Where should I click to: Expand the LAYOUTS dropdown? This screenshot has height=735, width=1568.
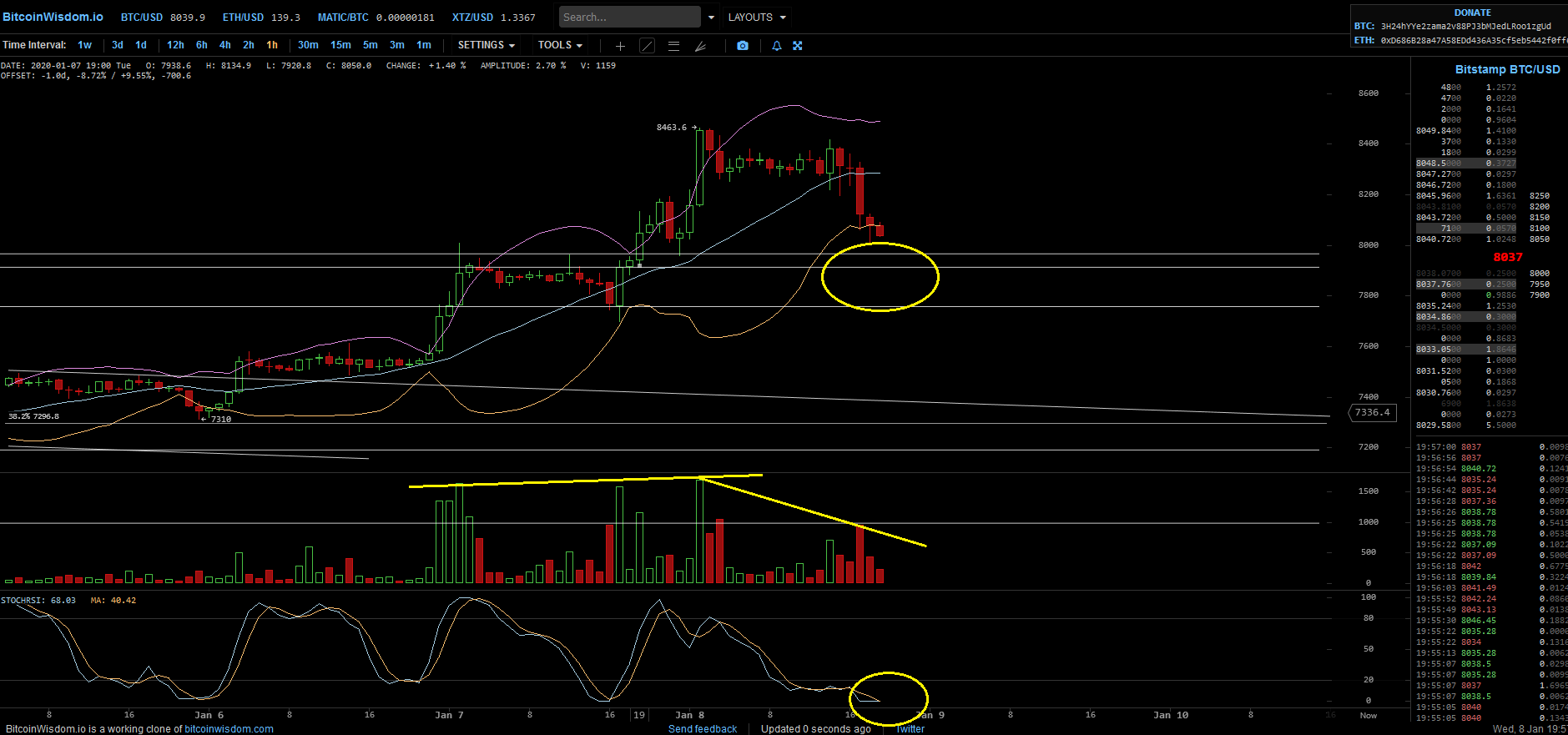[757, 18]
